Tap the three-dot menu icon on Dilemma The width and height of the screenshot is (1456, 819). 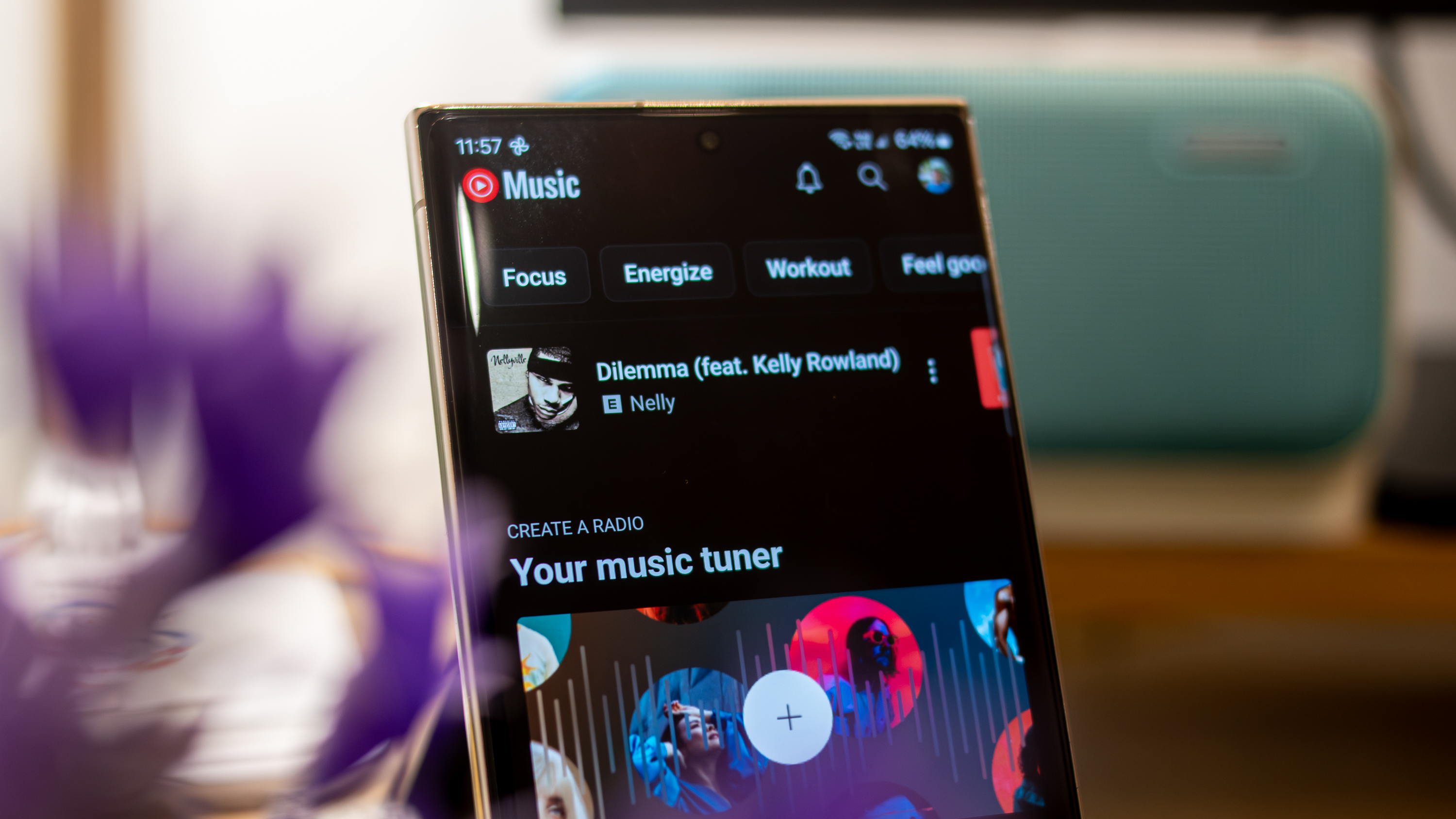tap(931, 370)
